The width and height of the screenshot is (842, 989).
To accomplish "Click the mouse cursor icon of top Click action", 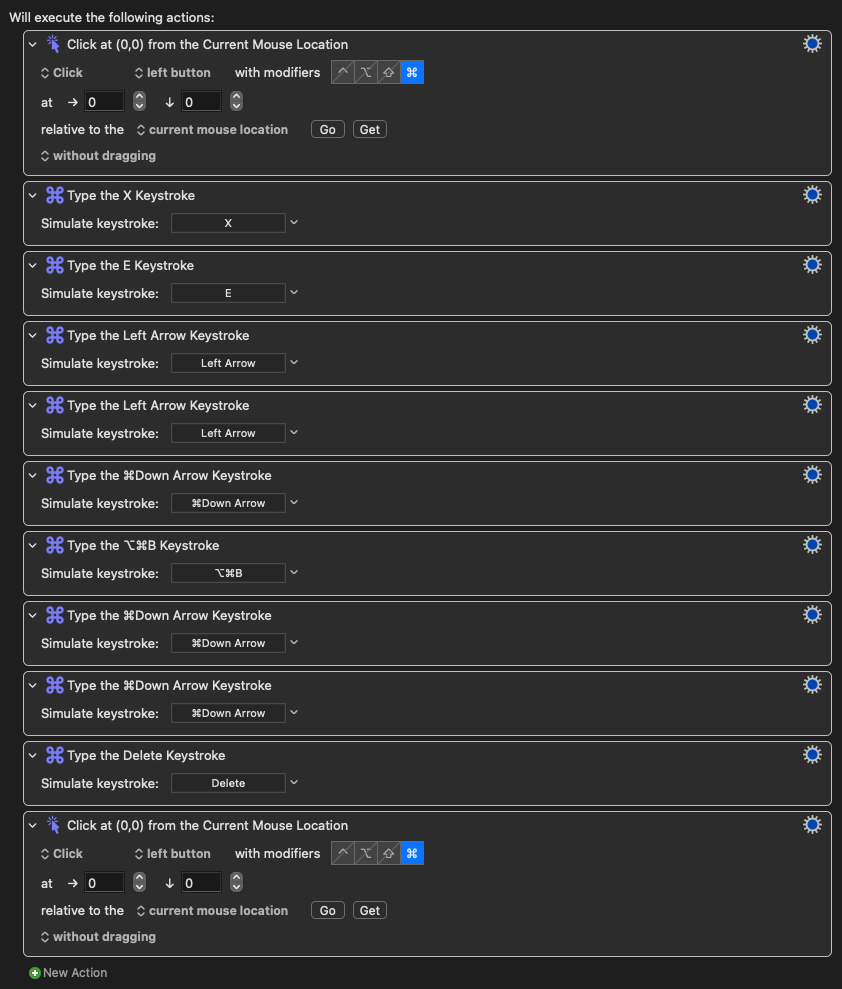I will [54, 44].
